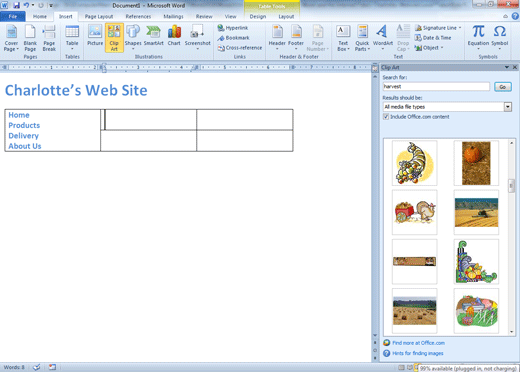Open the WordArt gallery
The height and width of the screenshot is (372, 520).
coord(383,38)
